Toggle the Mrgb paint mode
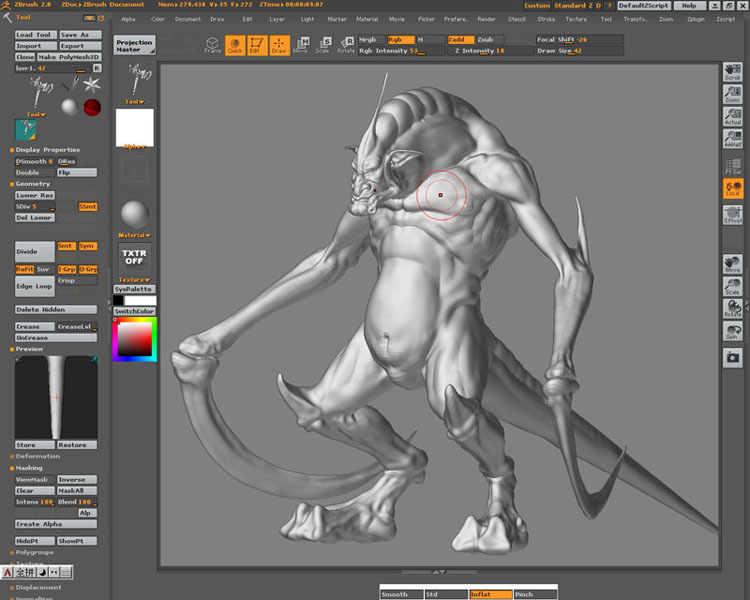 372,40
